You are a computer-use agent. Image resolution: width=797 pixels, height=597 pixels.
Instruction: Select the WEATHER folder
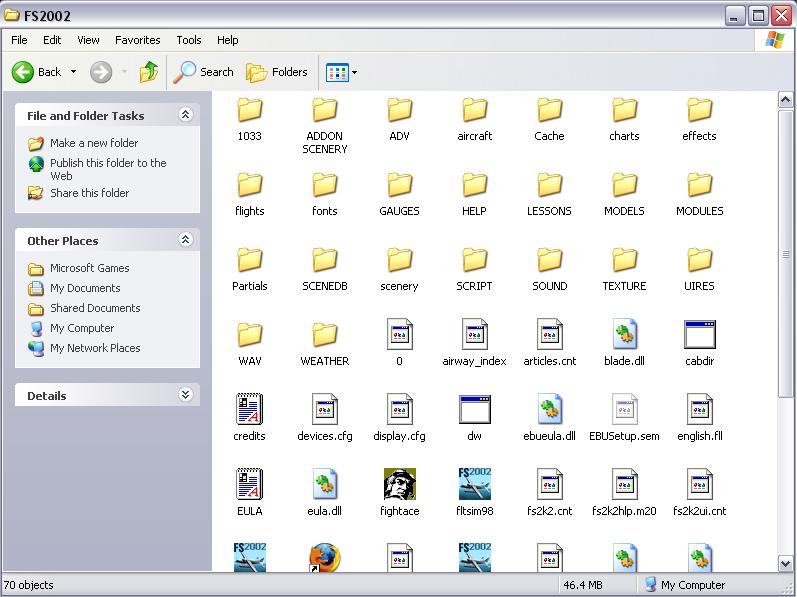click(x=324, y=345)
